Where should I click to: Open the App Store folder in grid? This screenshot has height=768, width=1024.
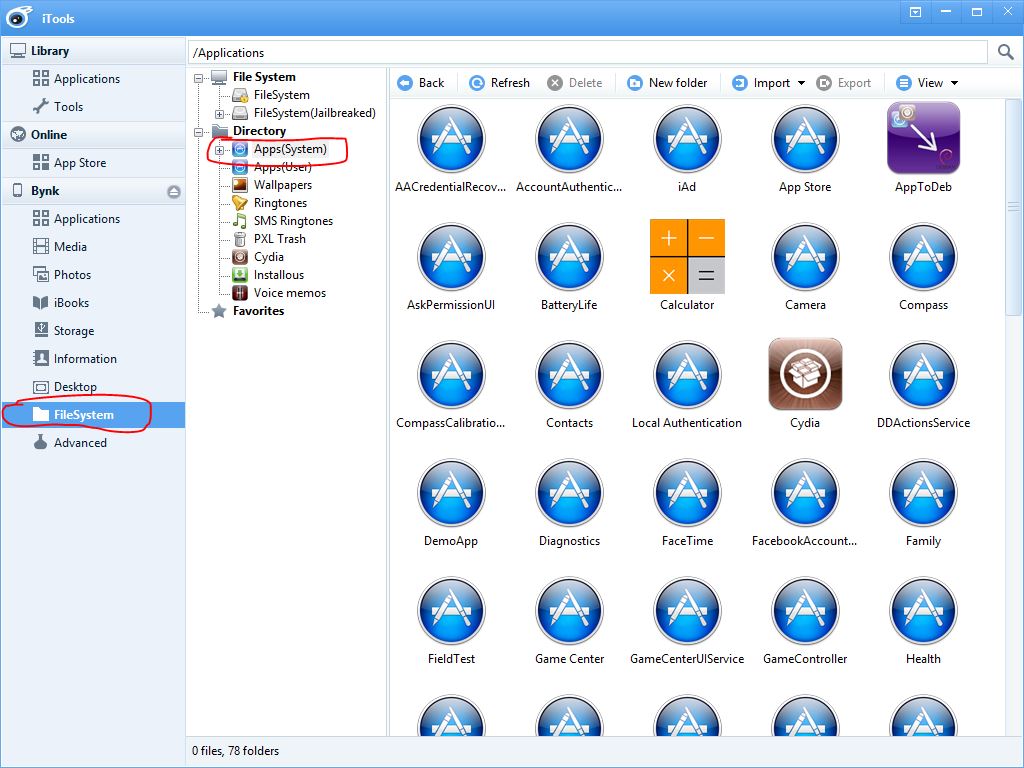coord(805,138)
